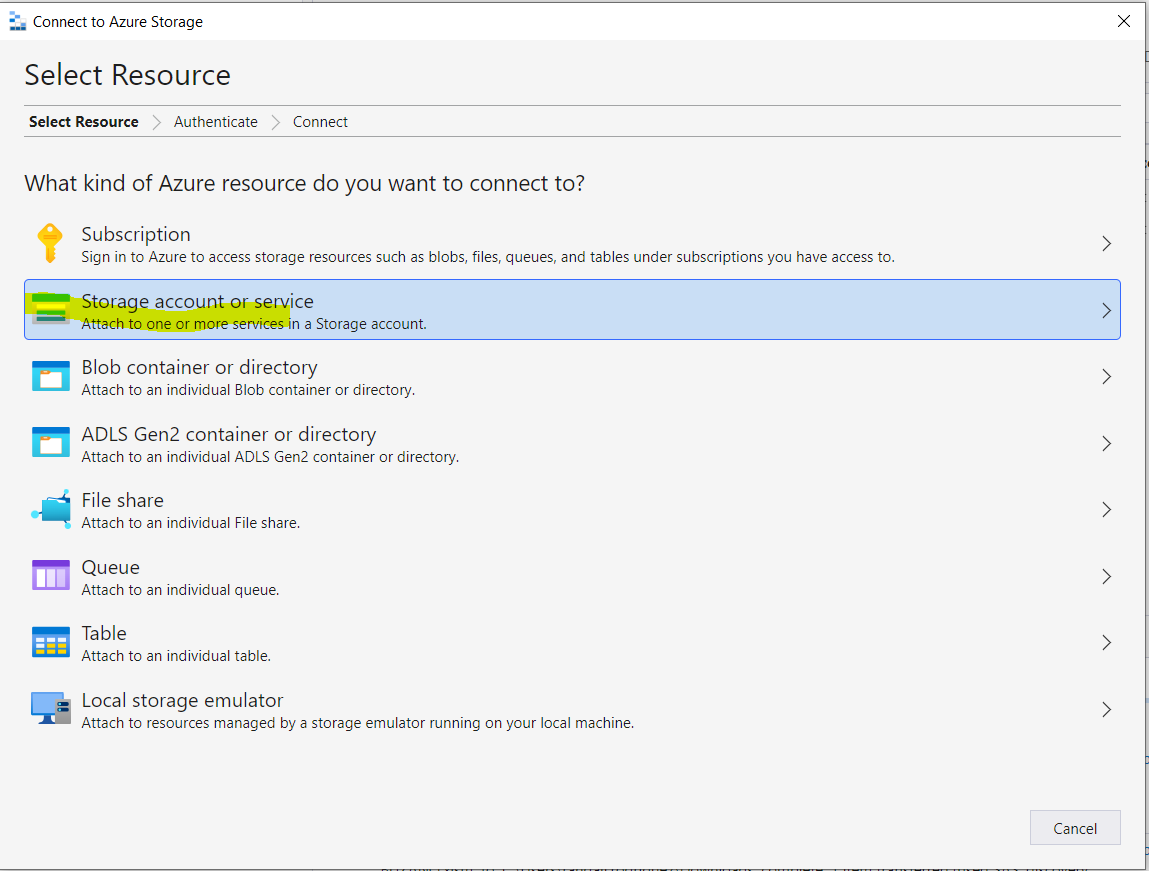Click 'Attach to an individual Blob container' description

(x=248, y=390)
